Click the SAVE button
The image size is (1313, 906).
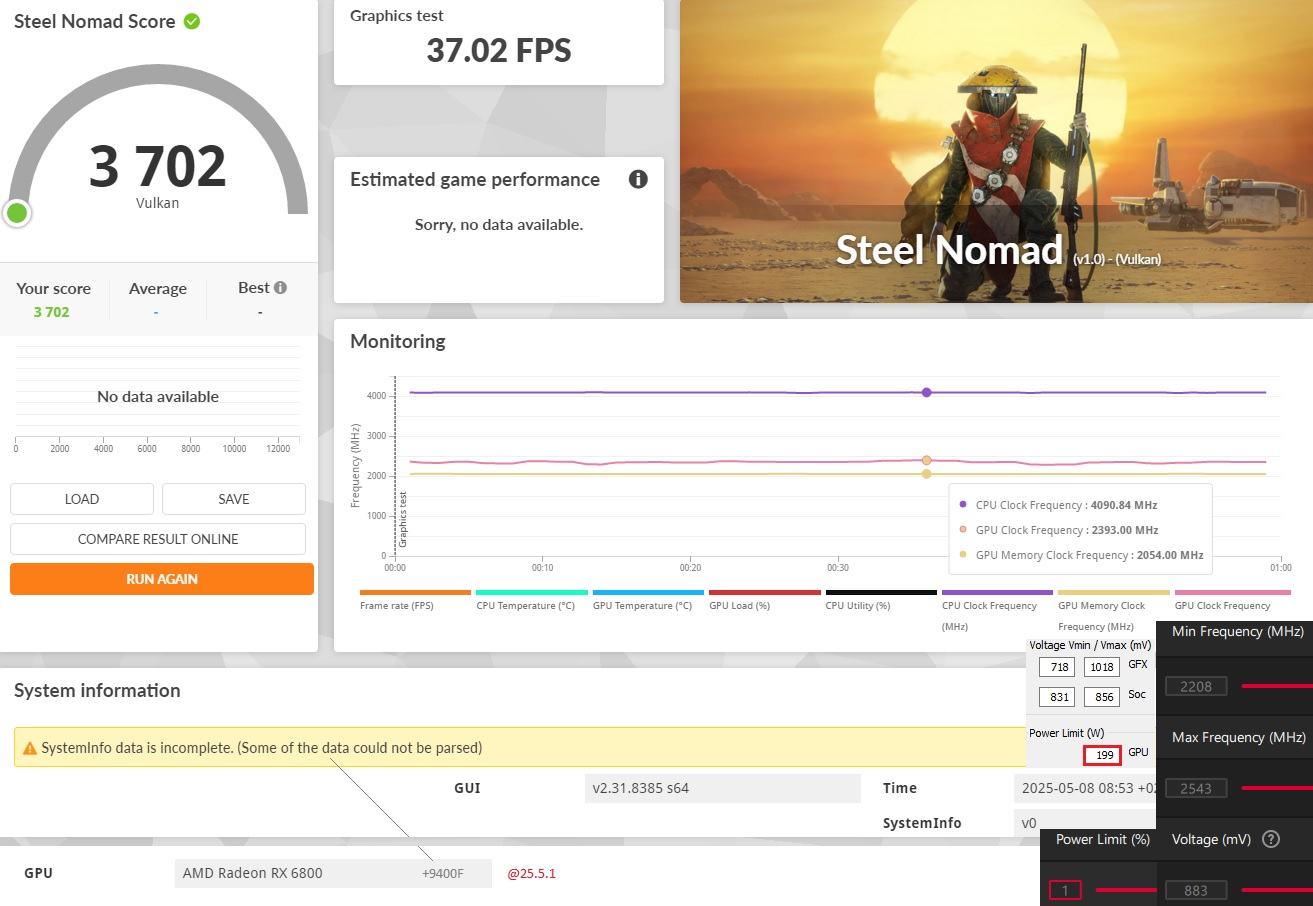point(234,499)
